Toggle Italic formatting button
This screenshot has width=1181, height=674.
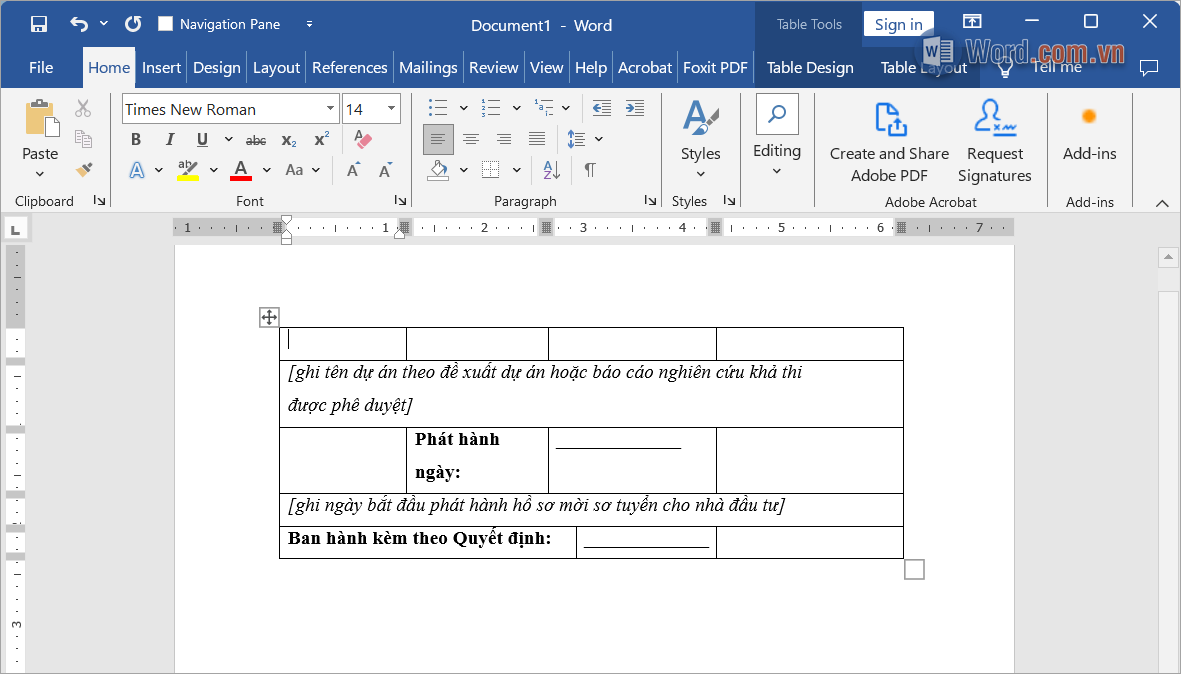point(169,140)
